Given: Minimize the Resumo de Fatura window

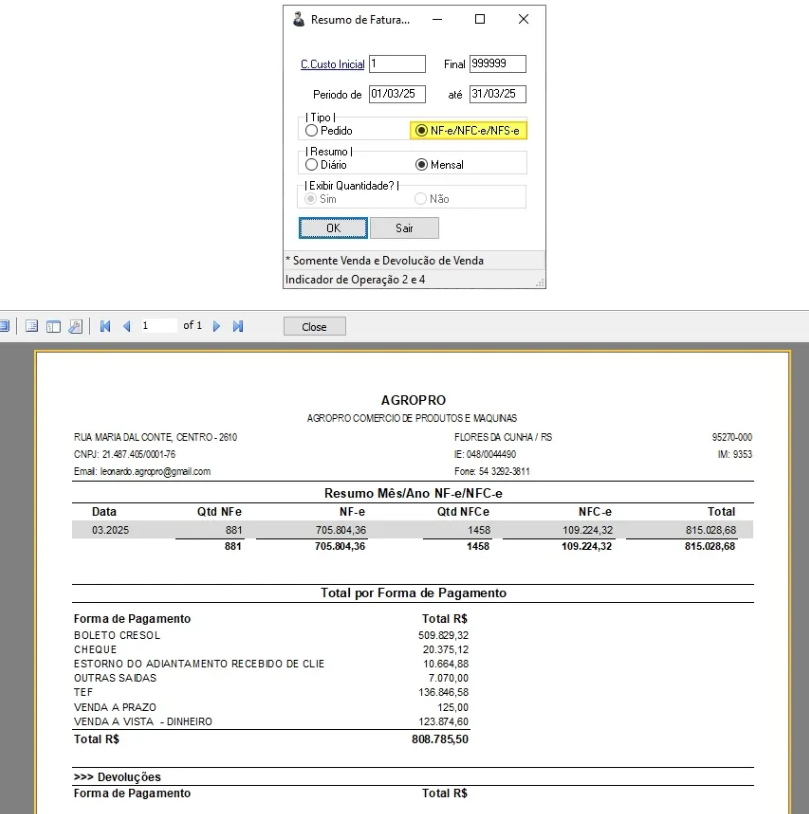Looking at the screenshot, I should [437, 19].
